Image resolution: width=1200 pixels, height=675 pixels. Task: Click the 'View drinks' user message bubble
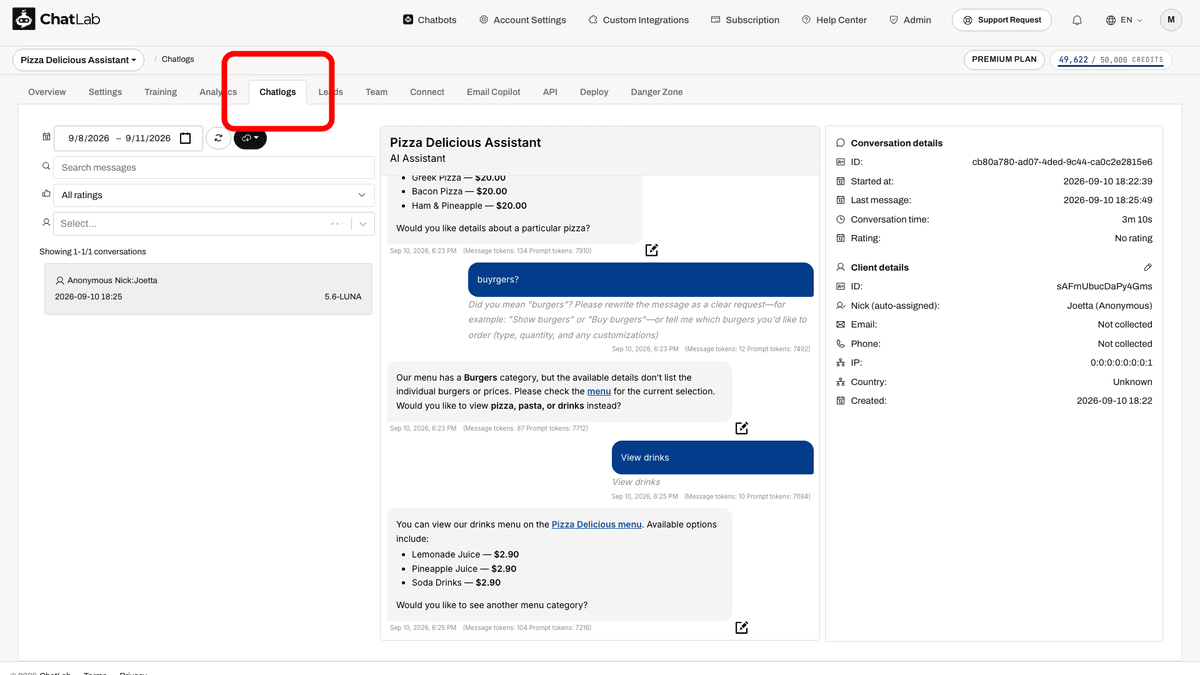pos(713,458)
